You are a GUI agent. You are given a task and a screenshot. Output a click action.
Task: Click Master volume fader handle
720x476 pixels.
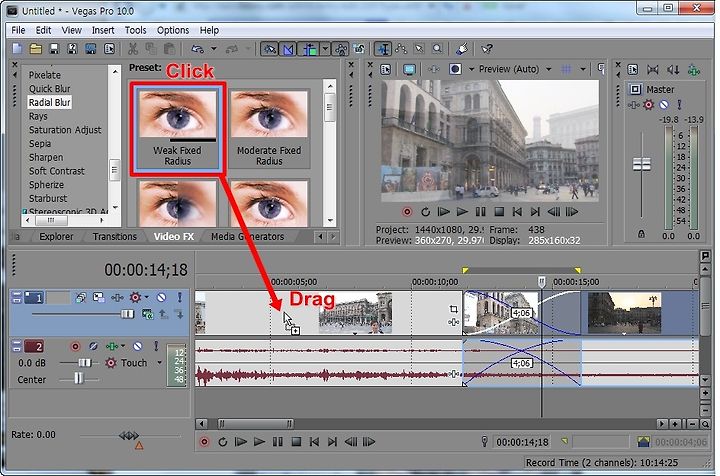click(641, 164)
